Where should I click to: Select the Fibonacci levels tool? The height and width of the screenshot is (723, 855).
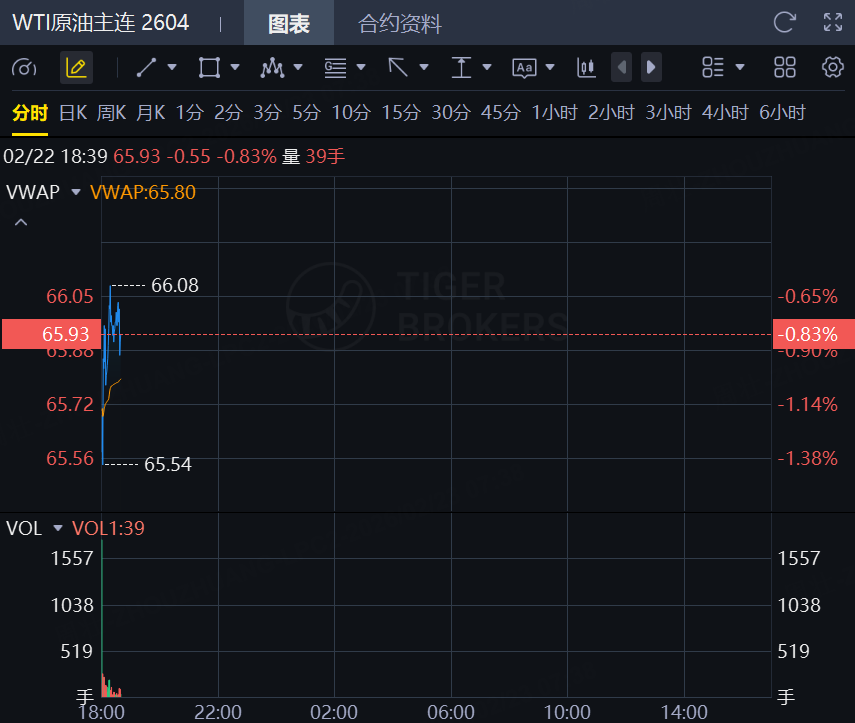(x=335, y=68)
